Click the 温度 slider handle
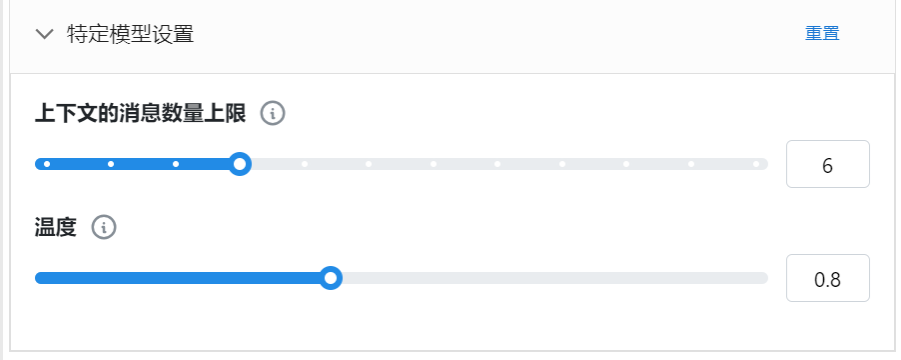The width and height of the screenshot is (901, 360). point(330,278)
